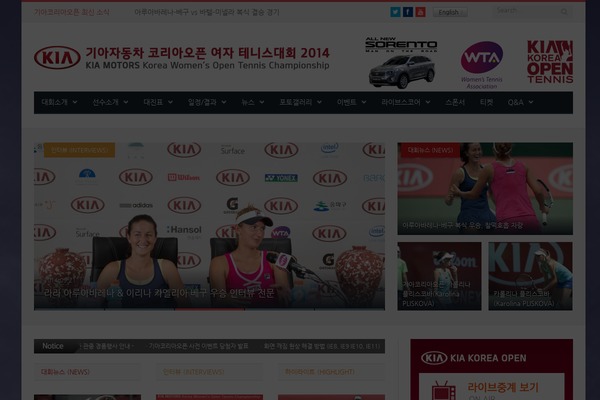Open notice 화면 깨짐 현상 해결 방법
Viewport: 600px width, 400px height.
point(322,346)
